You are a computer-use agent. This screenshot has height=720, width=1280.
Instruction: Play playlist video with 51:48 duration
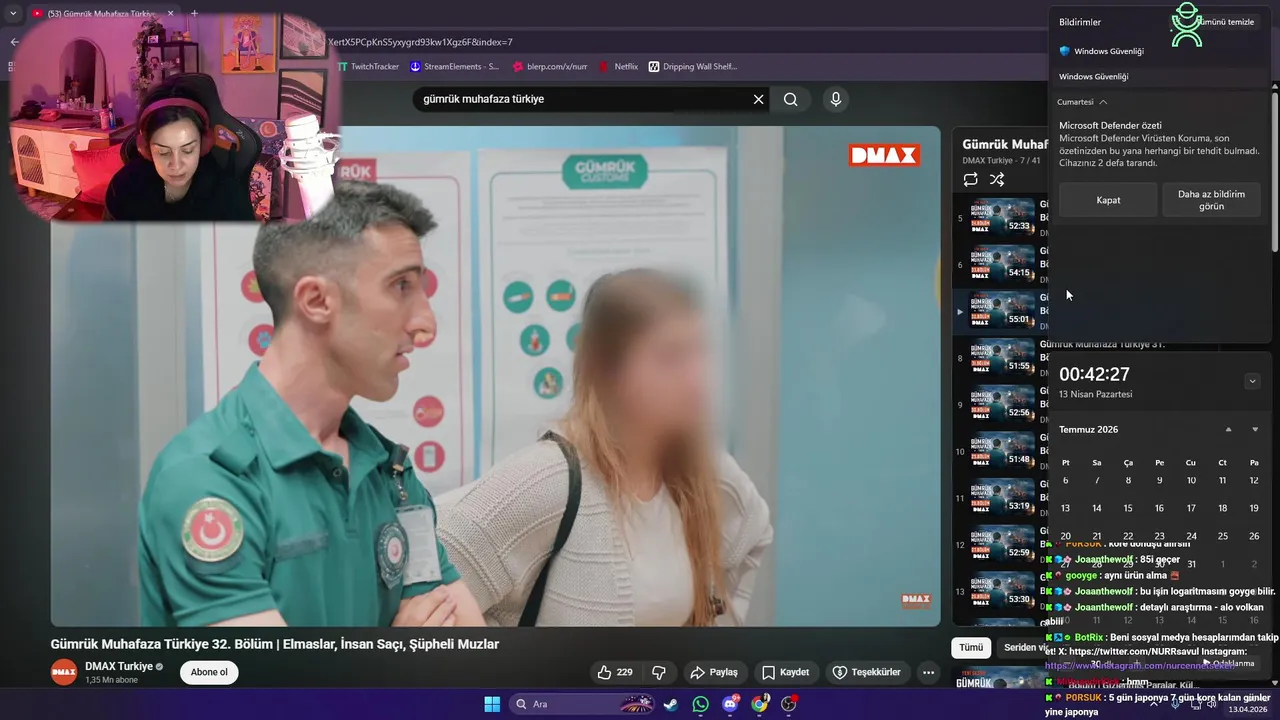(x=1002, y=451)
